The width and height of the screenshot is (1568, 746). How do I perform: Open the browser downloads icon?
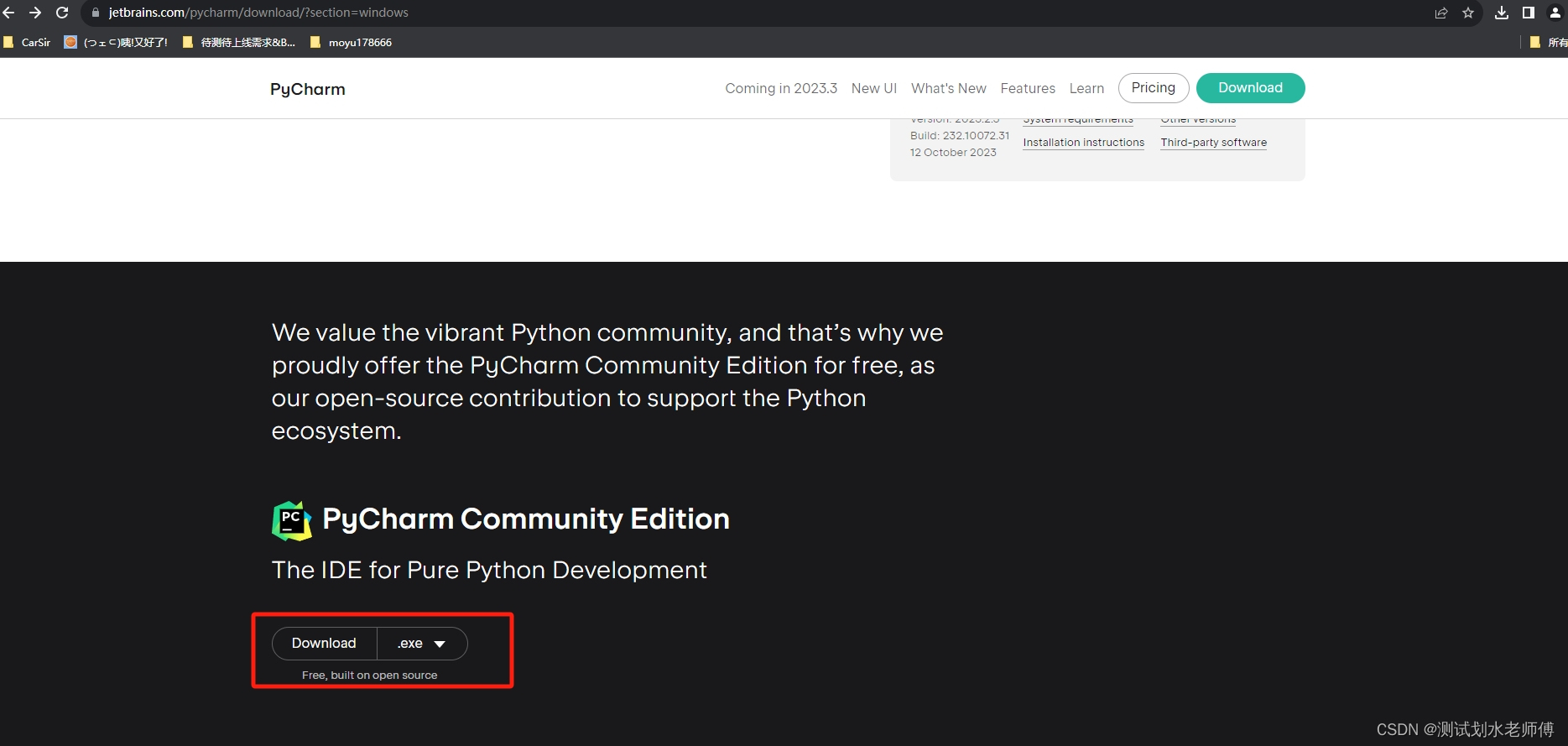click(x=1502, y=13)
